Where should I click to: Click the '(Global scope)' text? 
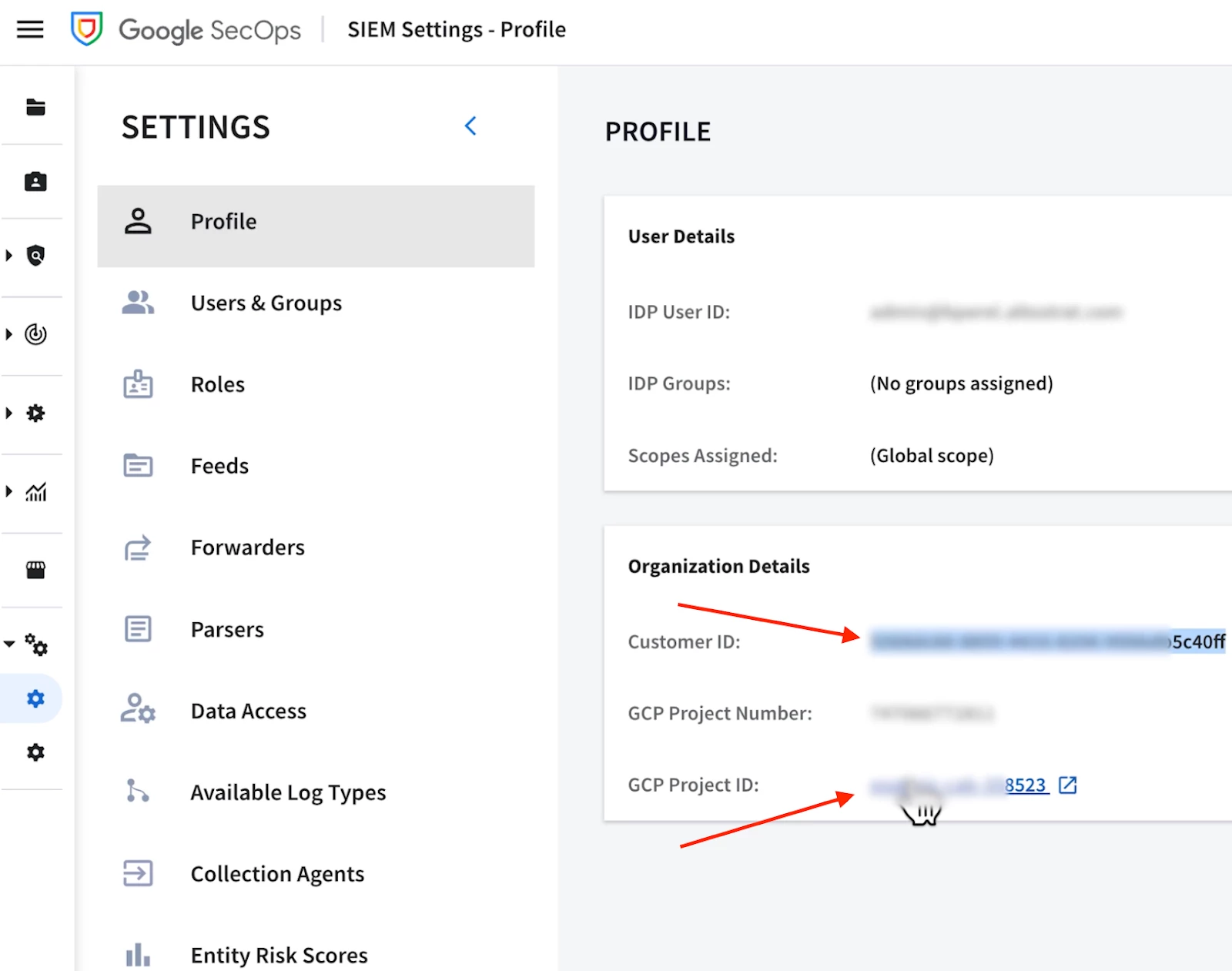click(932, 456)
